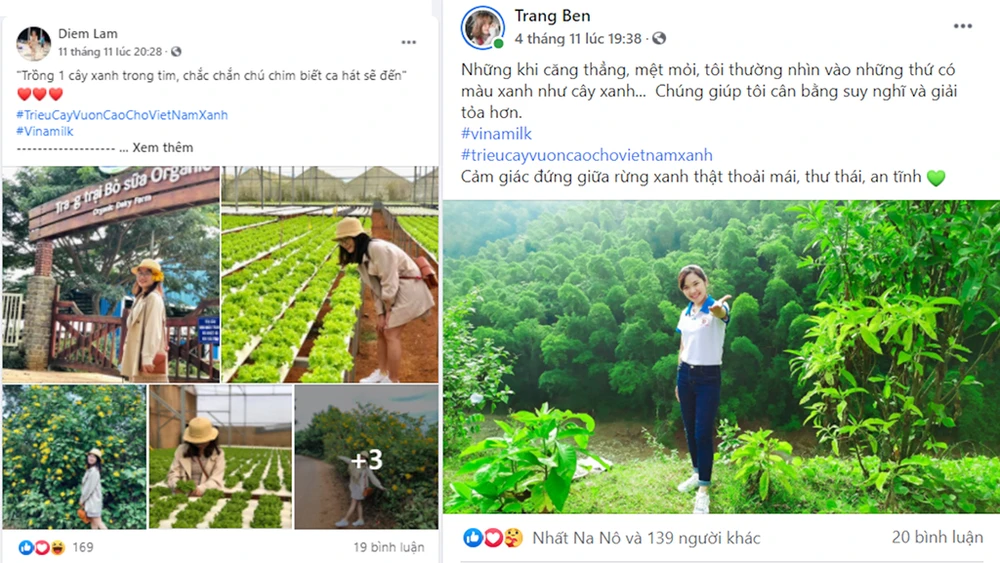
Task: Open the Diem Lam profile name link
Action: tap(88, 34)
